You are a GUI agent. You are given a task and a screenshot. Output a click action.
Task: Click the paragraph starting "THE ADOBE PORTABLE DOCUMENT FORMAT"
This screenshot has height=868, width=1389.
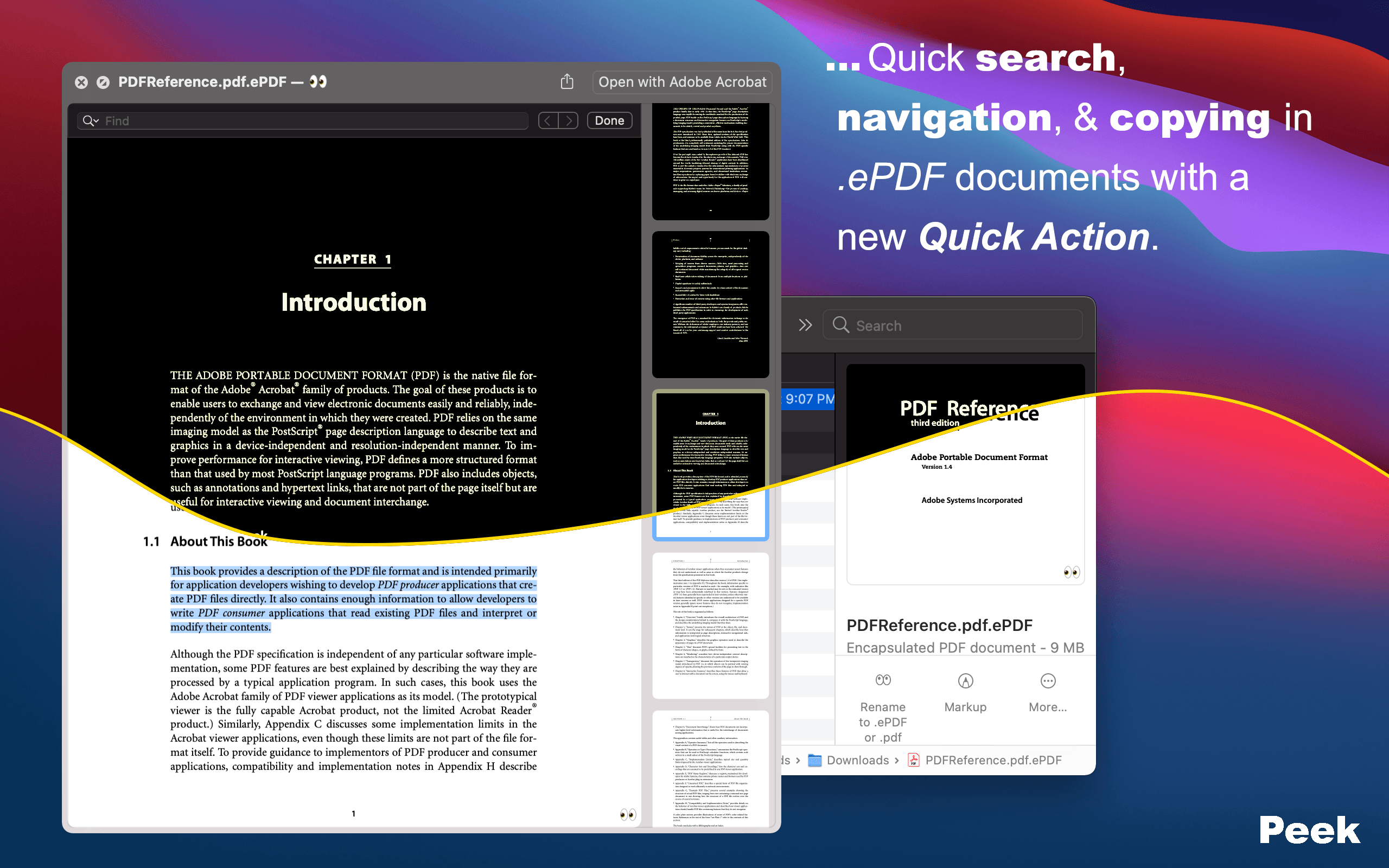click(x=354, y=438)
